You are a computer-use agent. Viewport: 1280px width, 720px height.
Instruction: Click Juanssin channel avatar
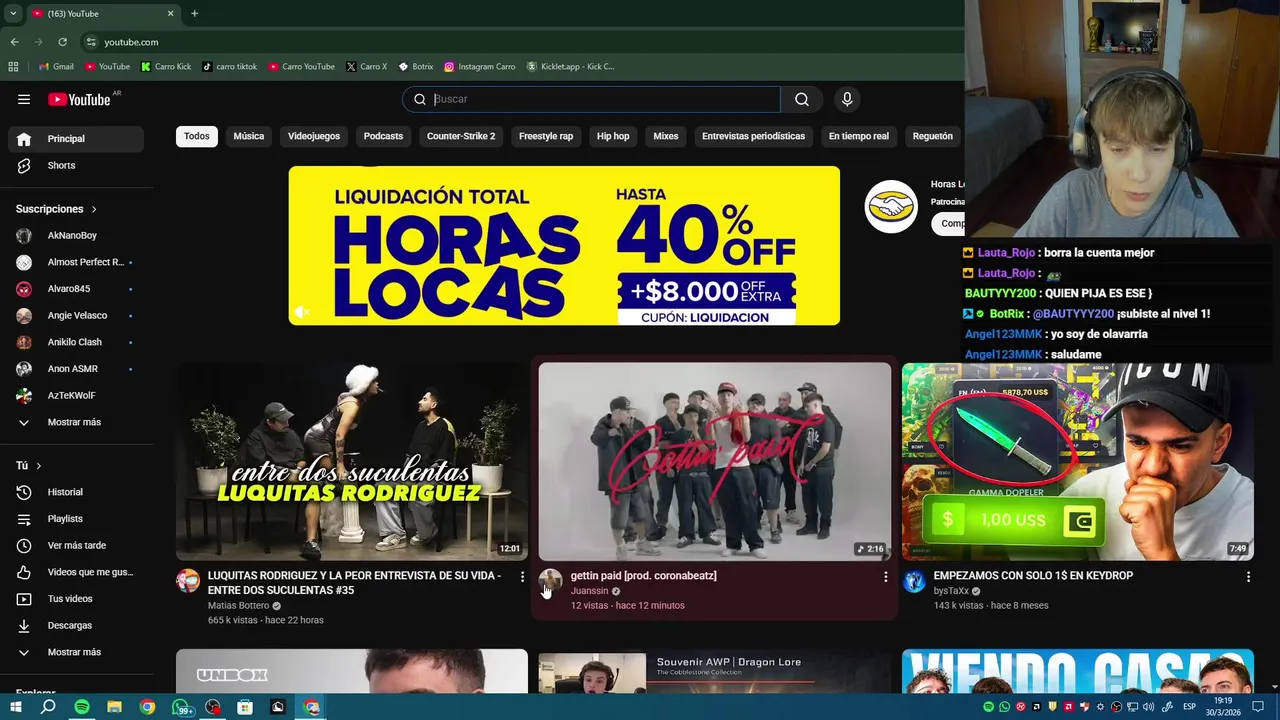pos(550,581)
